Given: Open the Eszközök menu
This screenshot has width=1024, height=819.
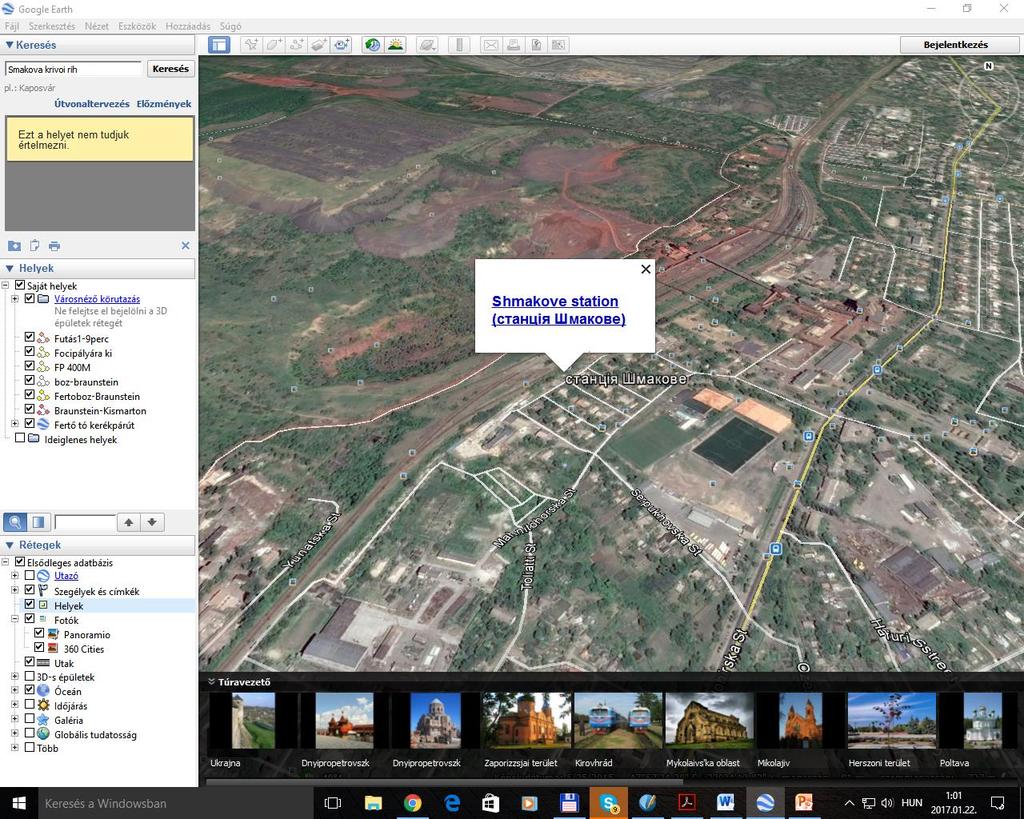Looking at the screenshot, I should (137, 26).
